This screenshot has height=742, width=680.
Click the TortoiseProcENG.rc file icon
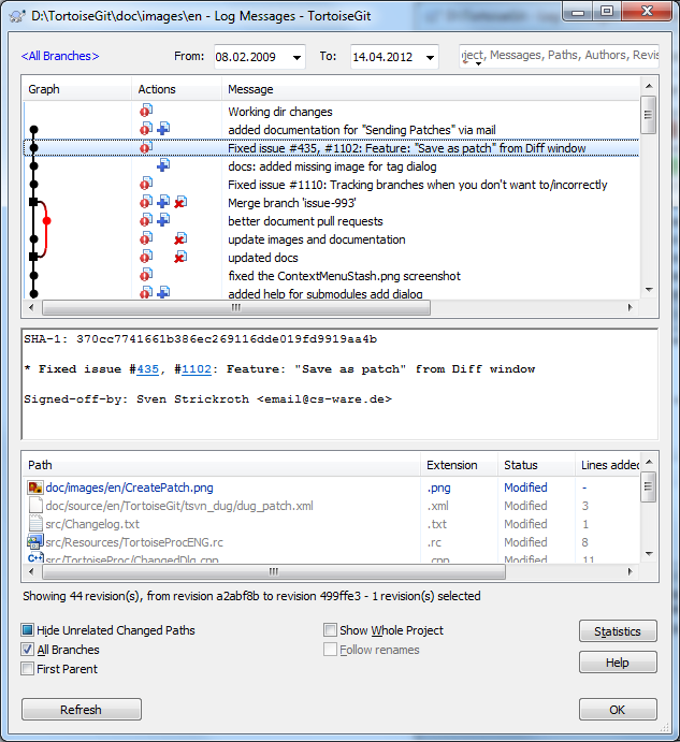click(x=35, y=542)
